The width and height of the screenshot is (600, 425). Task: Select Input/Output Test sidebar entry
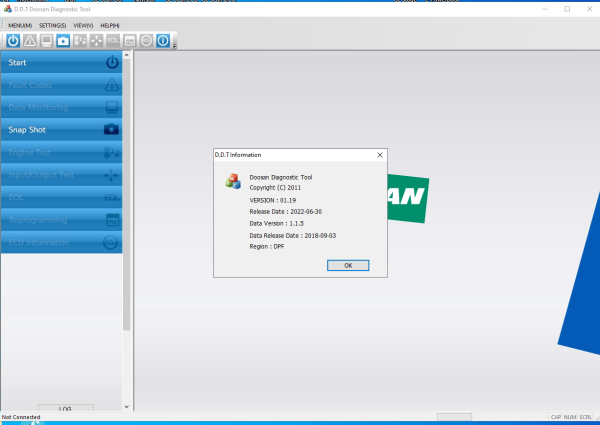[x=62, y=175]
